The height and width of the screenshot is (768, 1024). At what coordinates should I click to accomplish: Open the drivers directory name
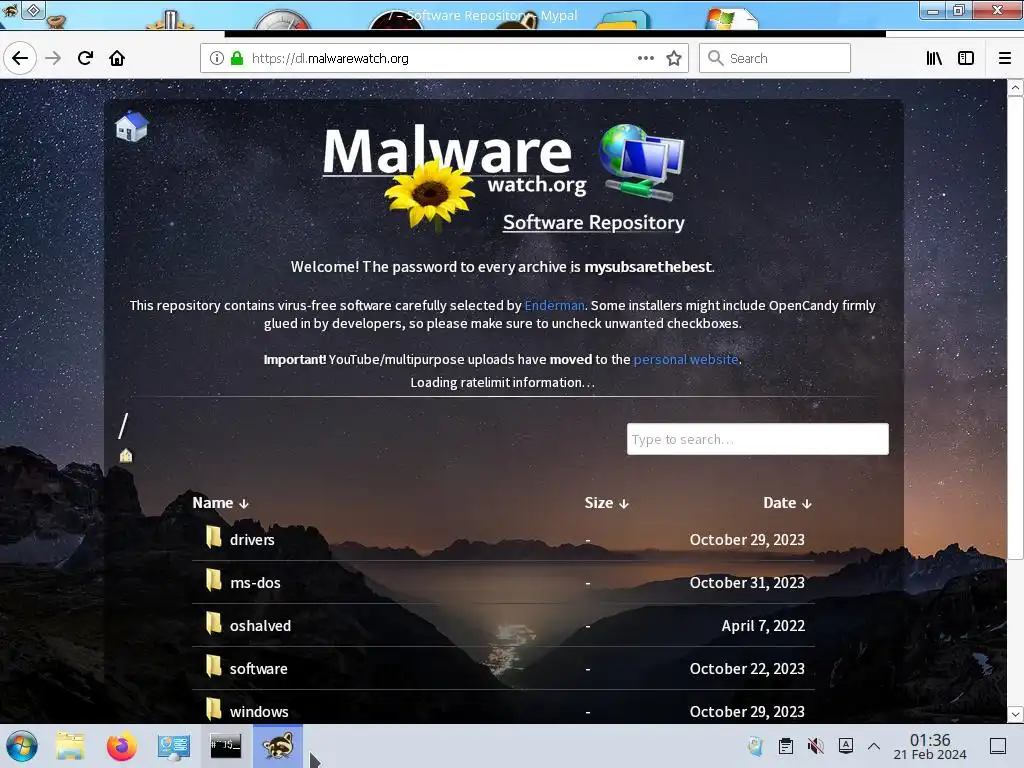(x=252, y=539)
